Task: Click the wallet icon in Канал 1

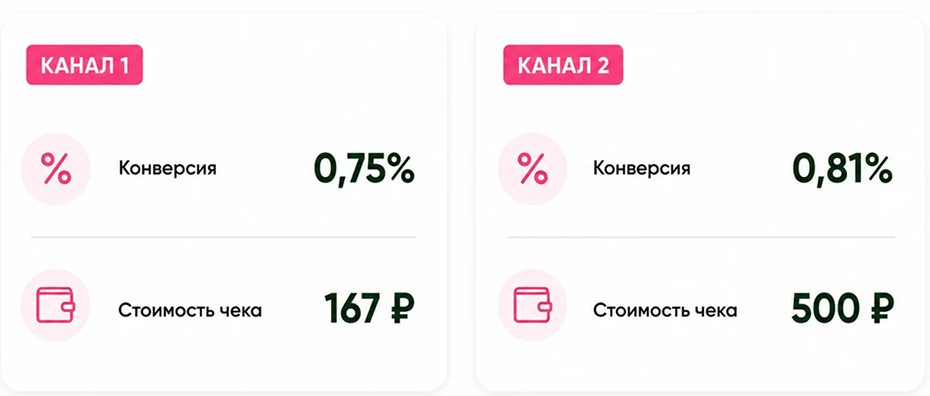Action: pyautogui.click(x=56, y=305)
